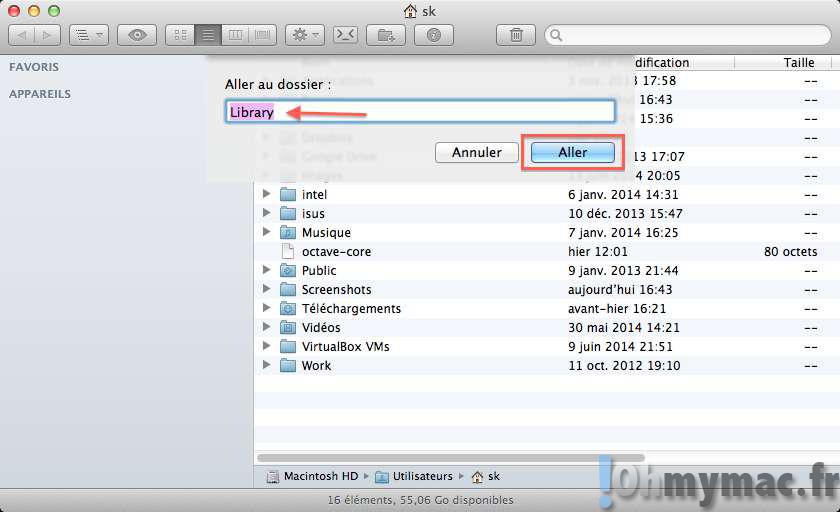
Task: Click the help question mark icon
Action: [x=433, y=35]
